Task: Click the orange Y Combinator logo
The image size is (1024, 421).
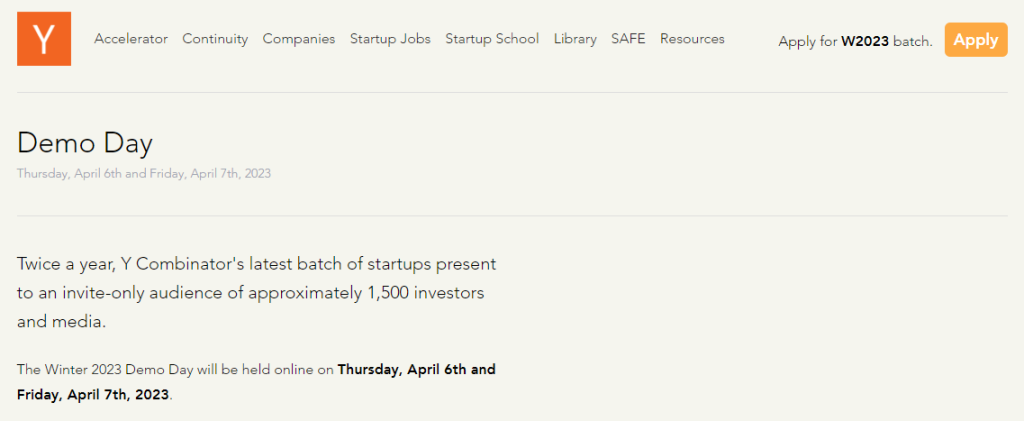Action: (x=44, y=39)
